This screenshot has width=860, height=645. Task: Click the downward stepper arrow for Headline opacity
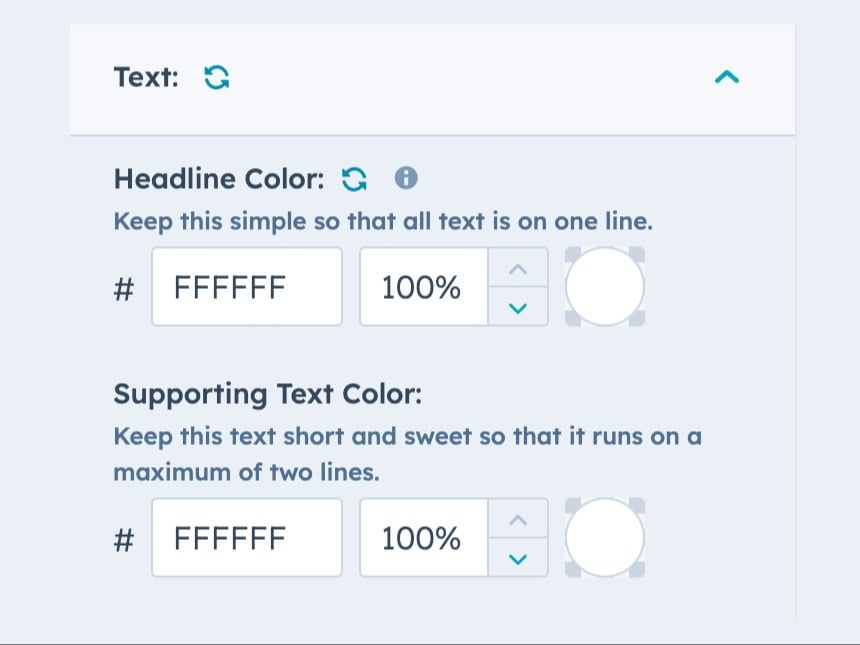518,308
